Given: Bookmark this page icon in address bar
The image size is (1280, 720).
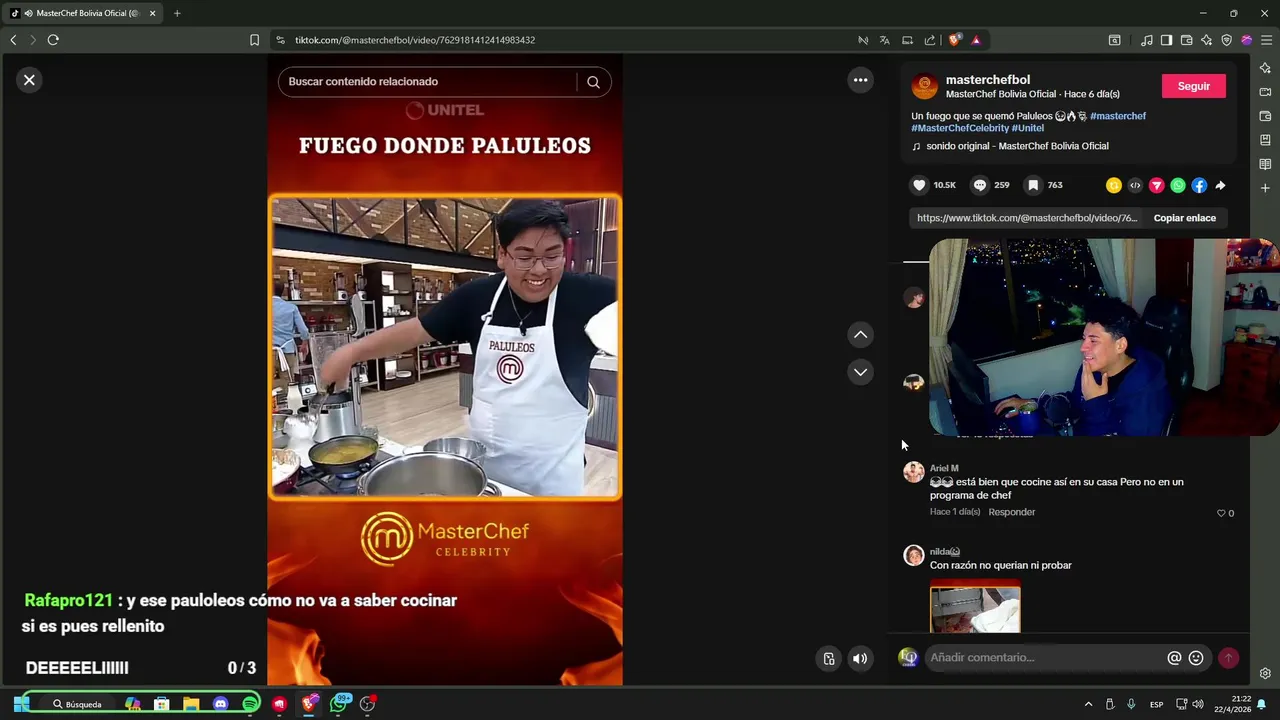Looking at the screenshot, I should pyautogui.click(x=254, y=40).
